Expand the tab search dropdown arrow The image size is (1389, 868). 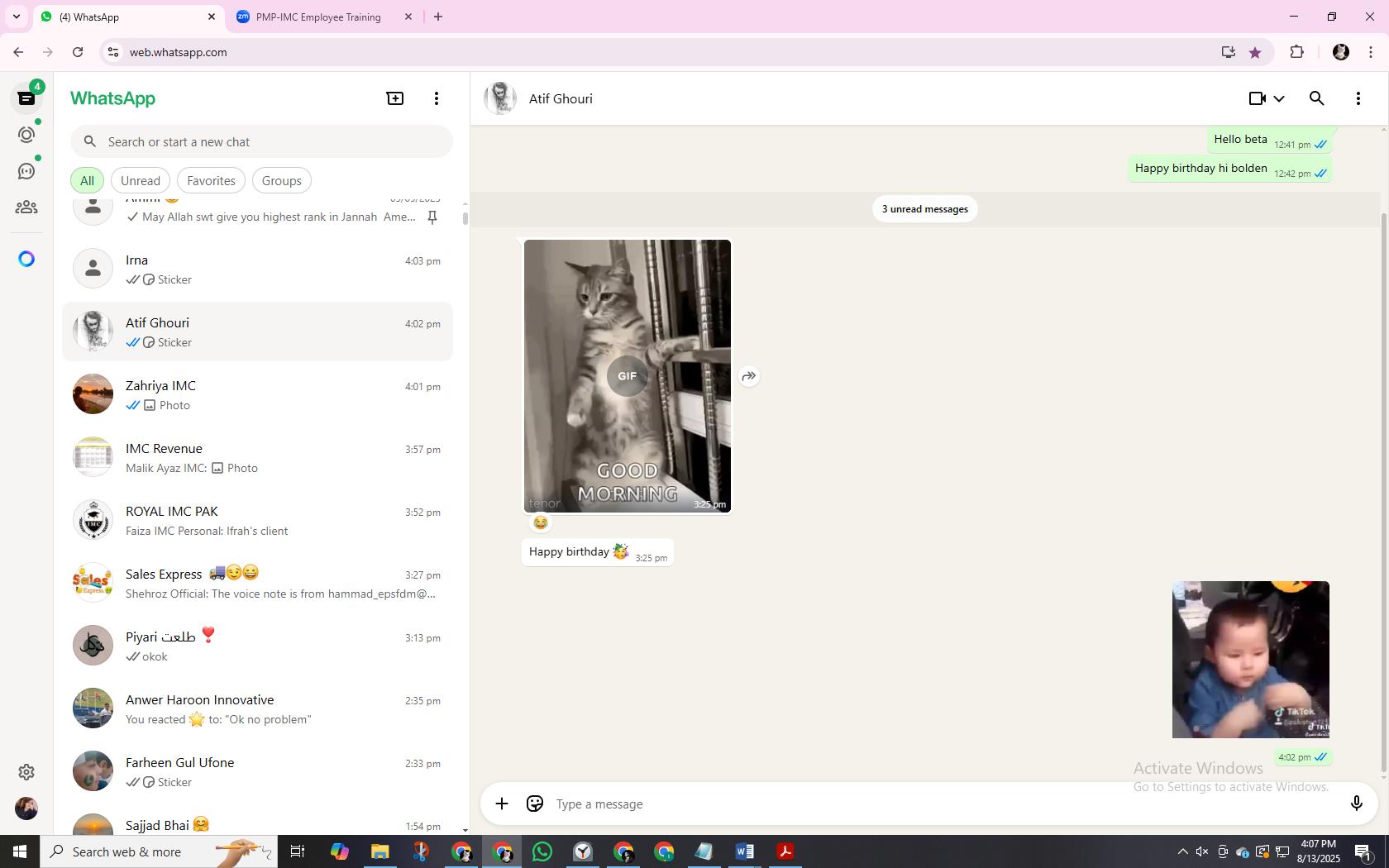click(x=16, y=17)
